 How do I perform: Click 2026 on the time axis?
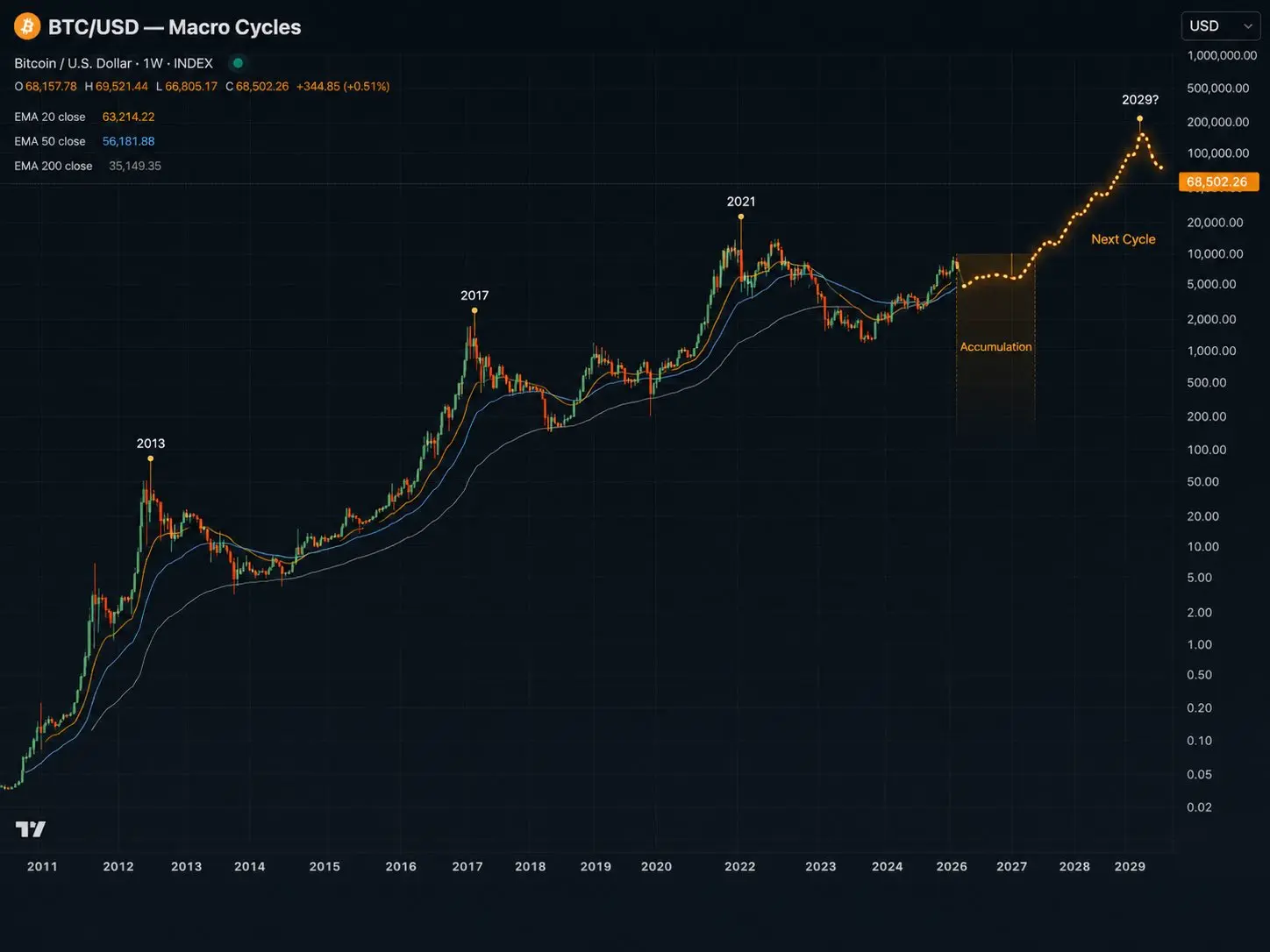[952, 867]
